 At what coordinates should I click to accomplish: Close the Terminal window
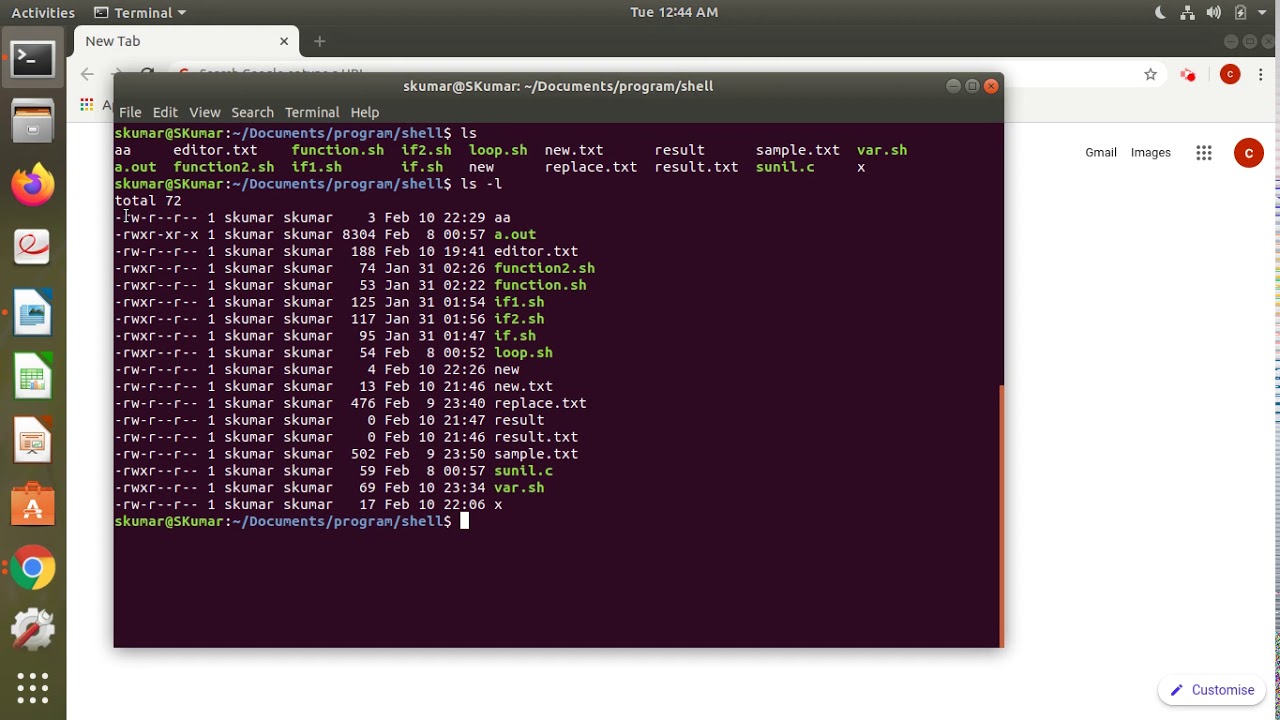click(x=991, y=86)
